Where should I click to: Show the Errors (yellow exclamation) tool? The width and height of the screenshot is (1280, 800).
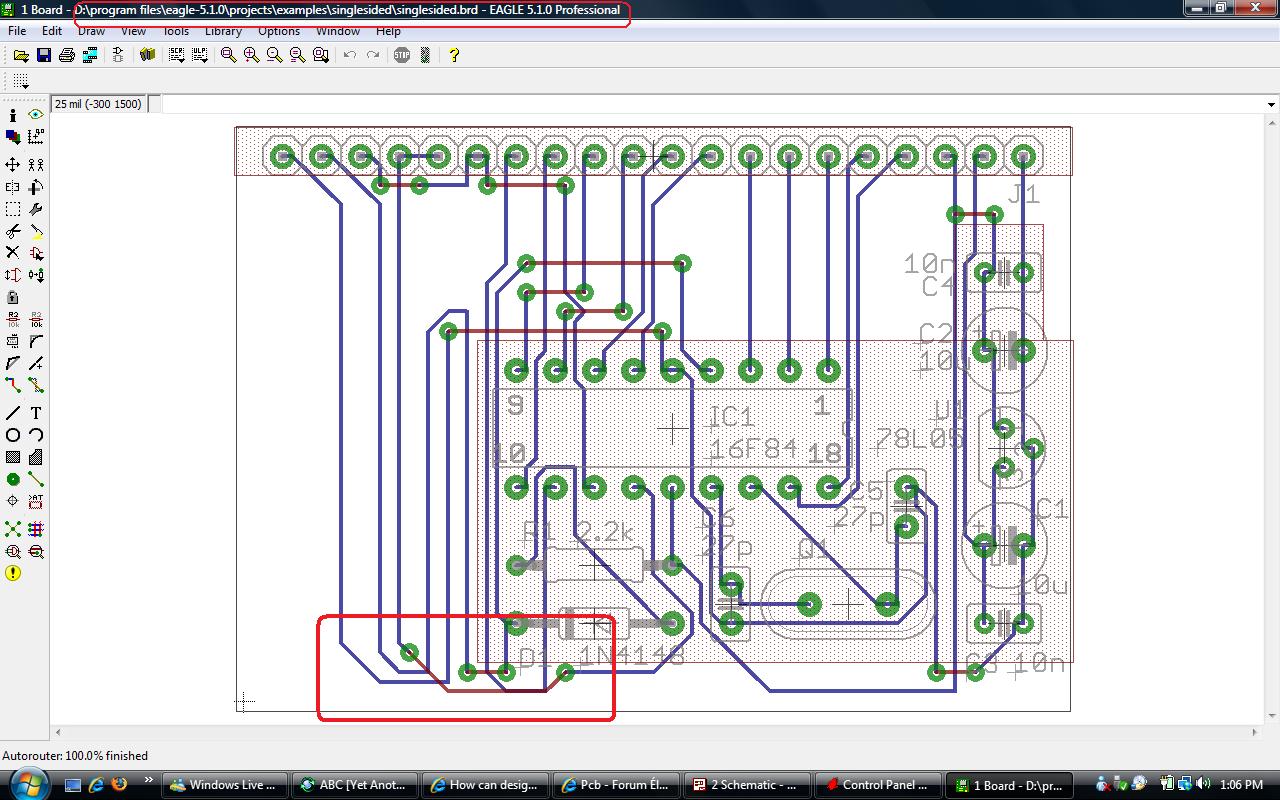13,573
